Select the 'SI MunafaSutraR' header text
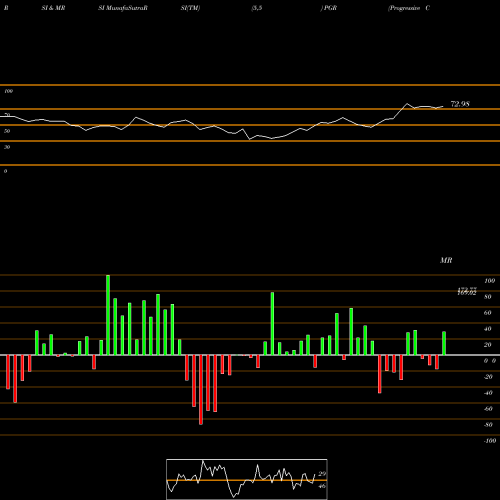This screenshot has width=500, height=500. click(123, 8)
